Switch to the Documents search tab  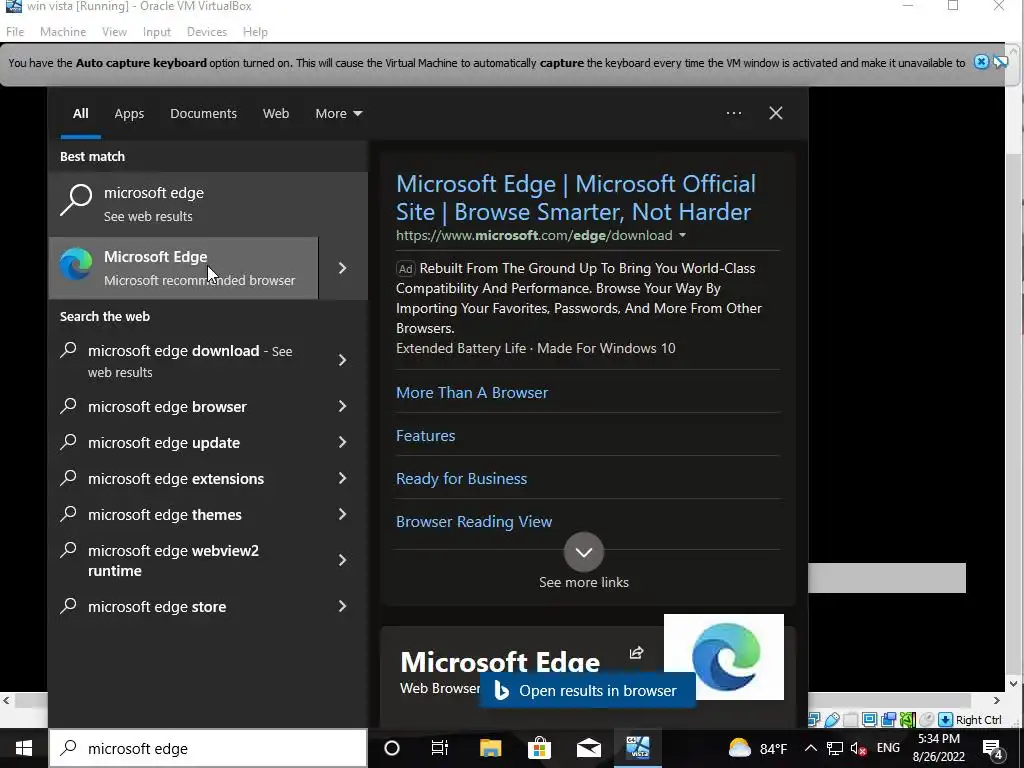(203, 114)
